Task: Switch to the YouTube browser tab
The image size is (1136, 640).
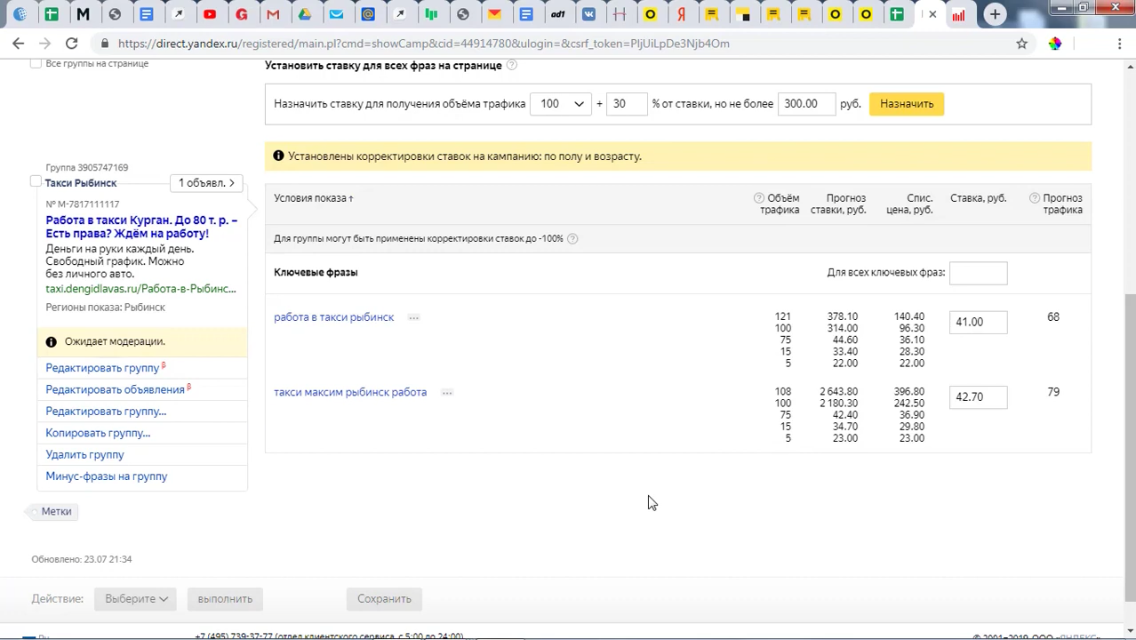Action: click(x=210, y=14)
